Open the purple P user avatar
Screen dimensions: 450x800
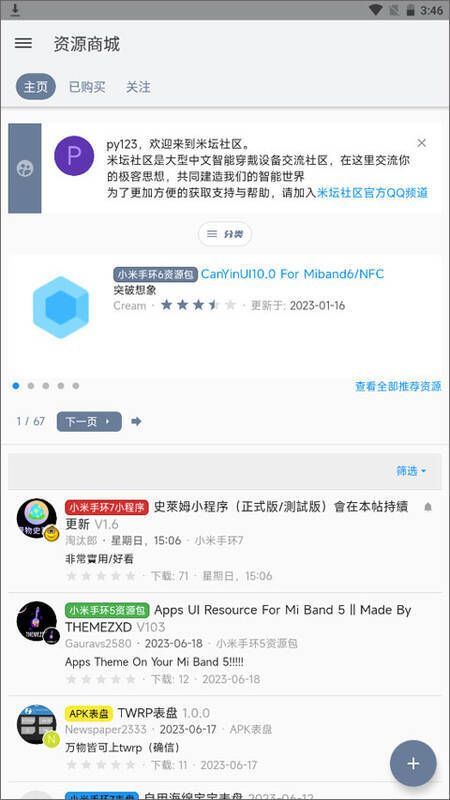(74, 156)
